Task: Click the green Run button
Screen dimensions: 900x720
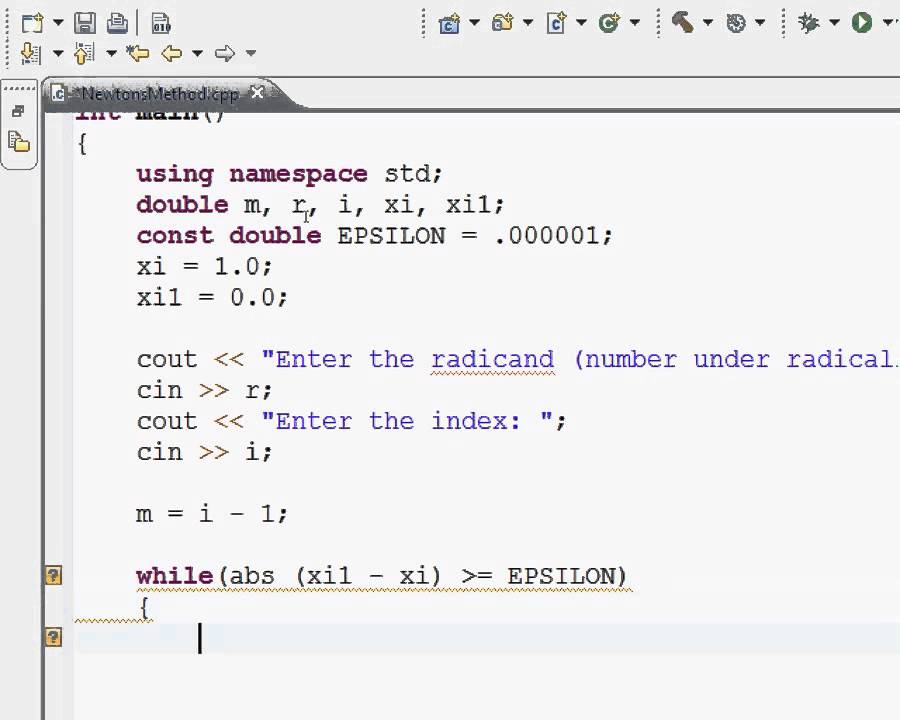Action: pyautogui.click(x=862, y=23)
